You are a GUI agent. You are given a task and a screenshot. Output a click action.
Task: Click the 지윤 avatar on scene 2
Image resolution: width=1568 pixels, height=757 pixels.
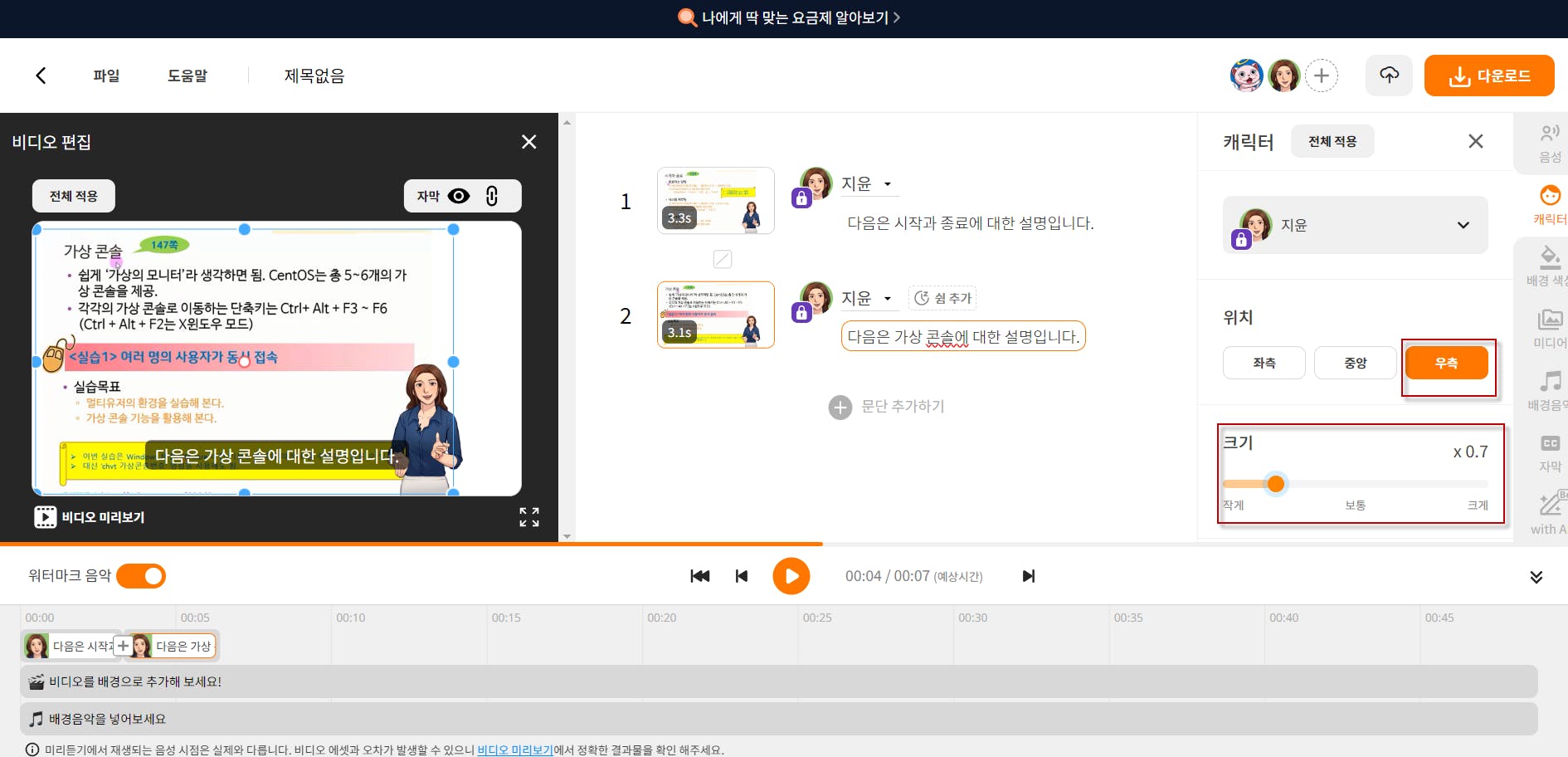click(816, 296)
